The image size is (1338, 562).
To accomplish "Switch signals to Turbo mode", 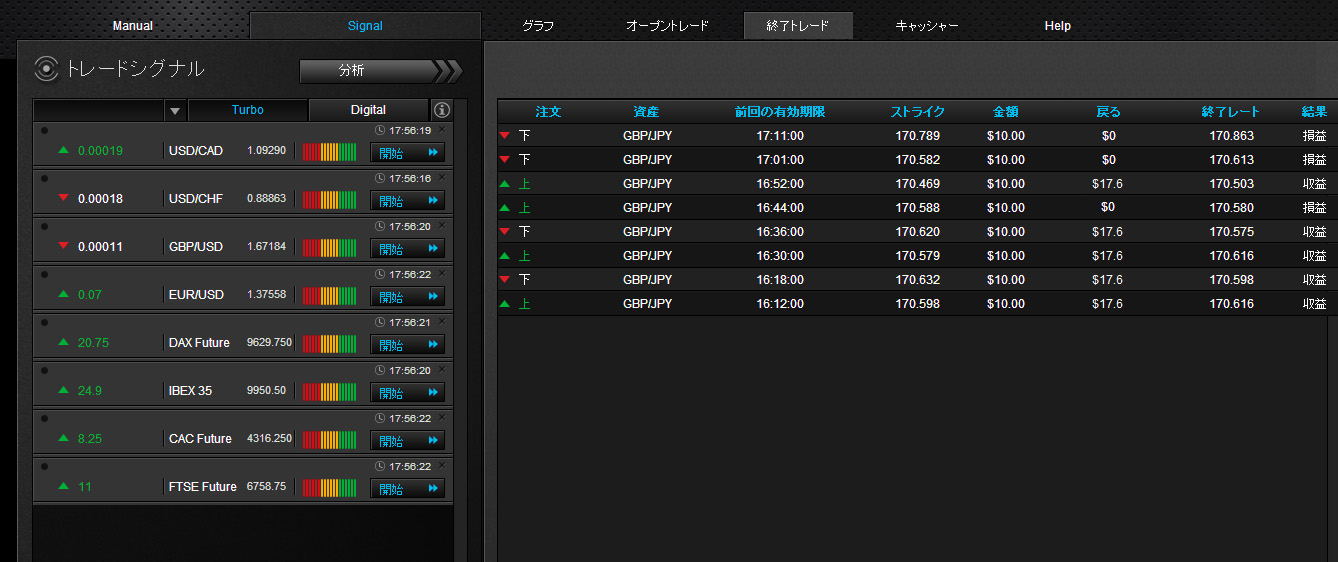I will pyautogui.click(x=248, y=110).
